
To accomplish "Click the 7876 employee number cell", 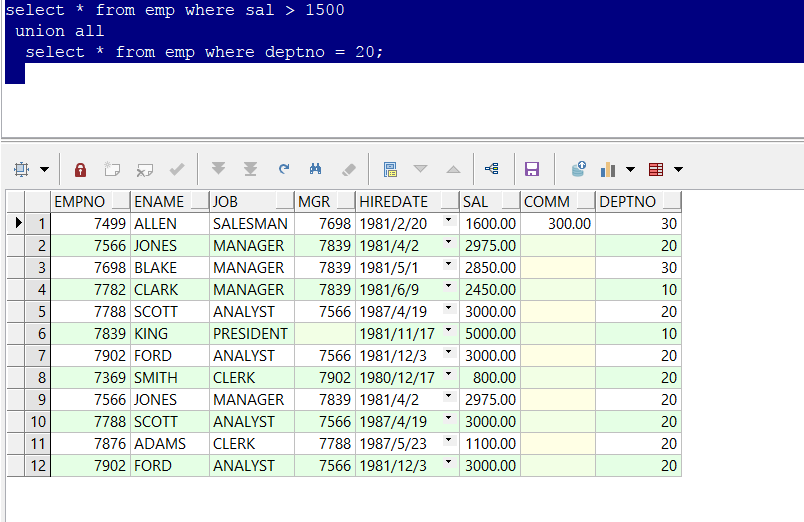I will pyautogui.click(x=91, y=444).
